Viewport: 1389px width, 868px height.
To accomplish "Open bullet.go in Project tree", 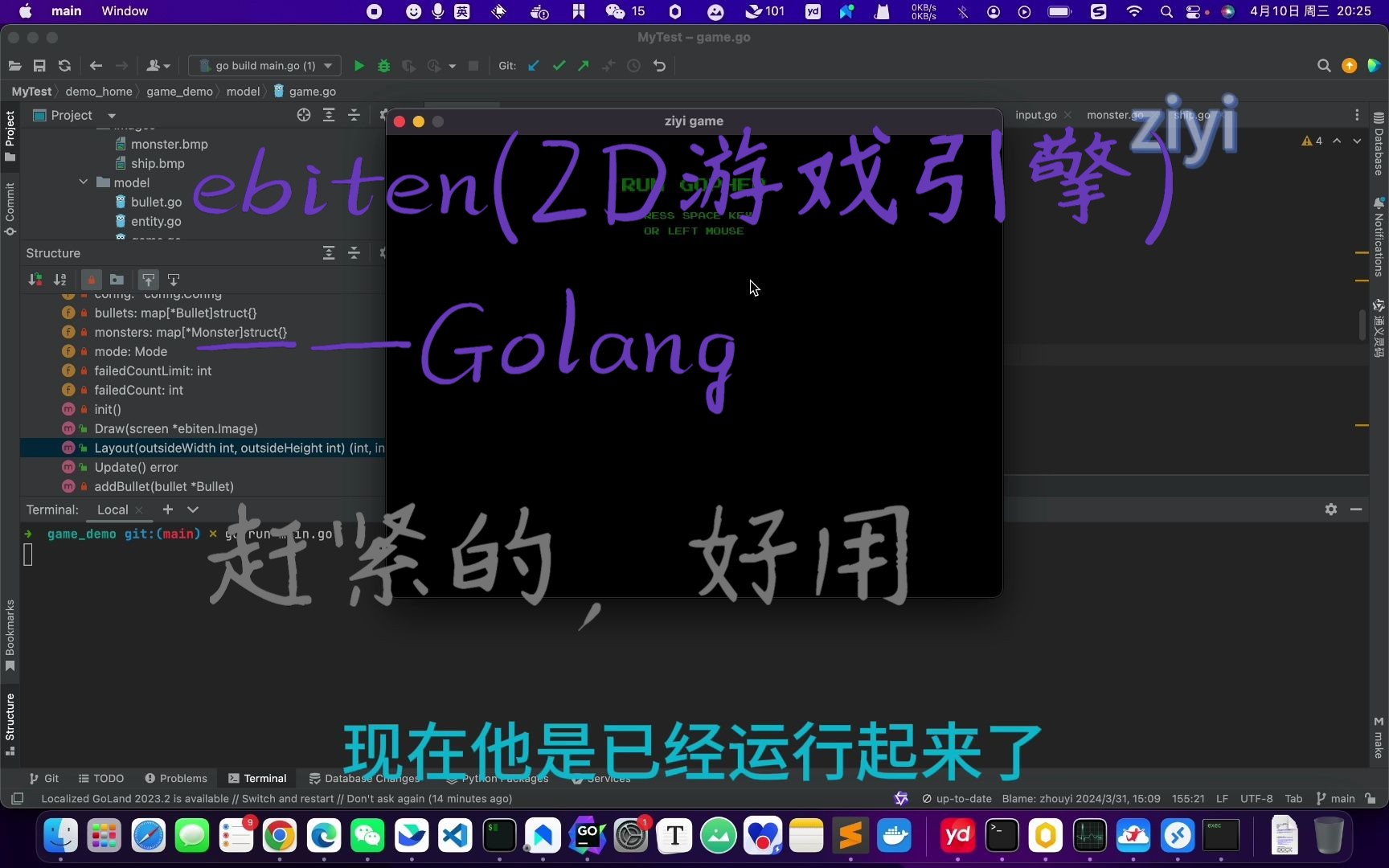I will pos(156,202).
